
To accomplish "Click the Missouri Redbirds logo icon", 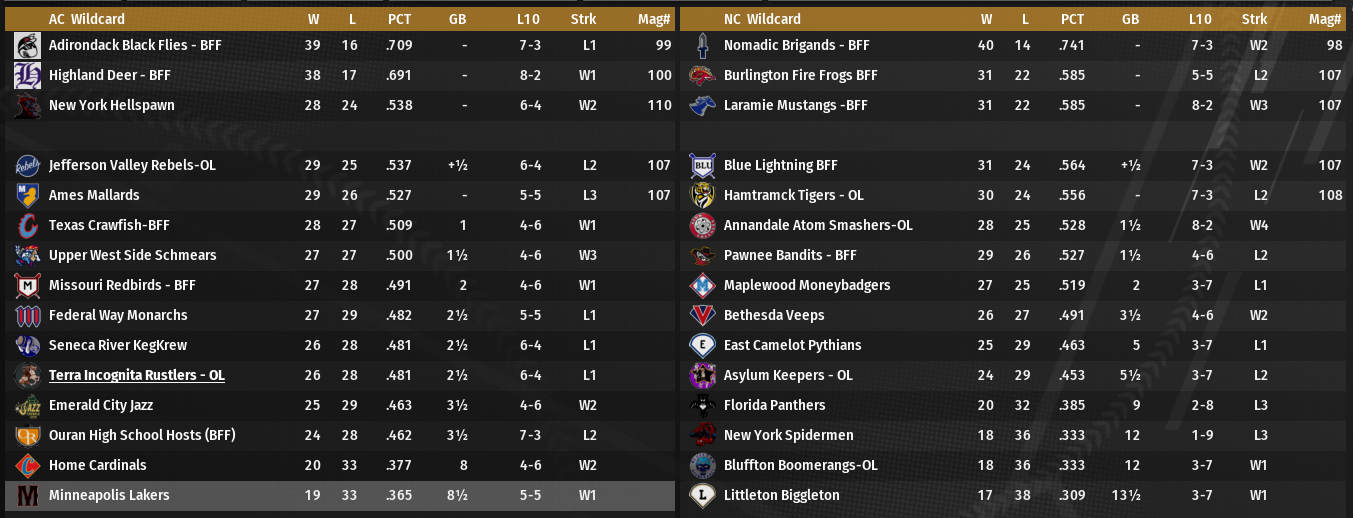I will pos(27,285).
